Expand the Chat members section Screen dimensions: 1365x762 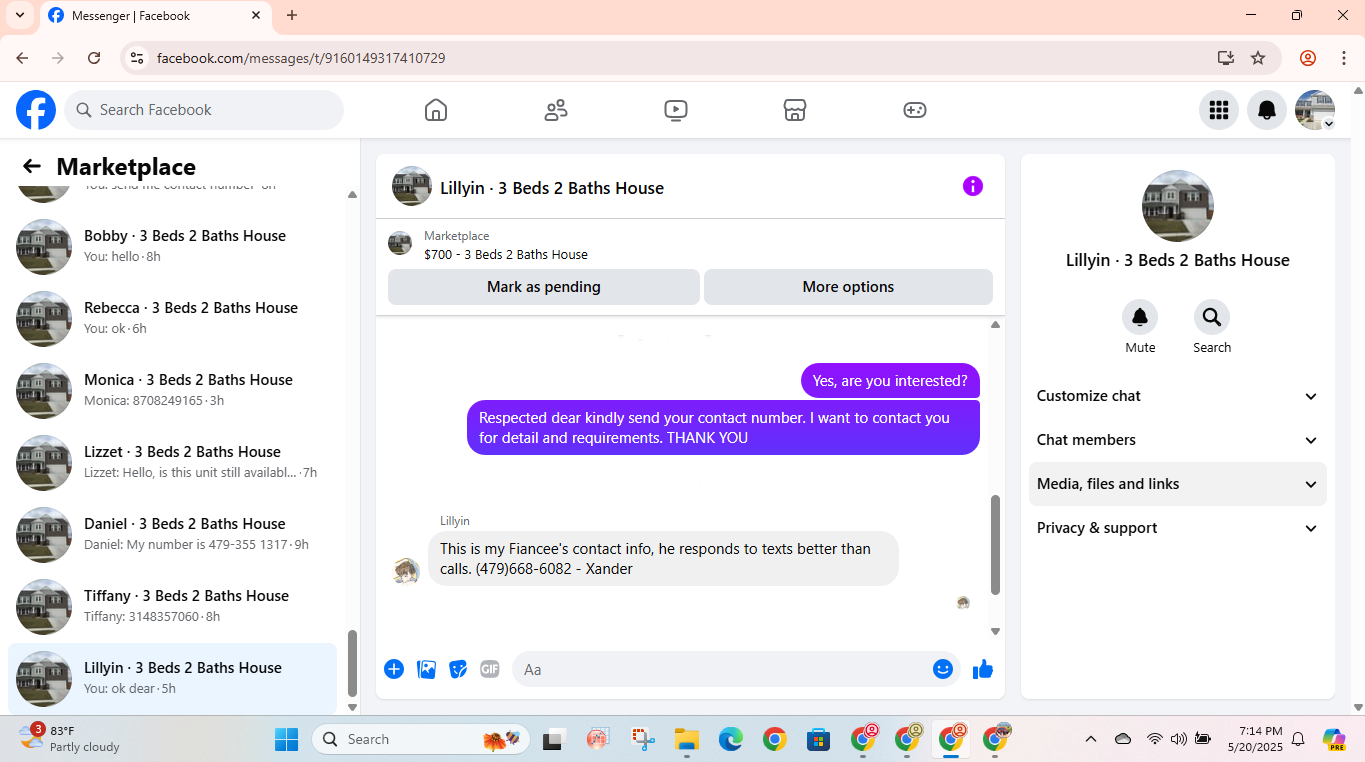click(1178, 440)
